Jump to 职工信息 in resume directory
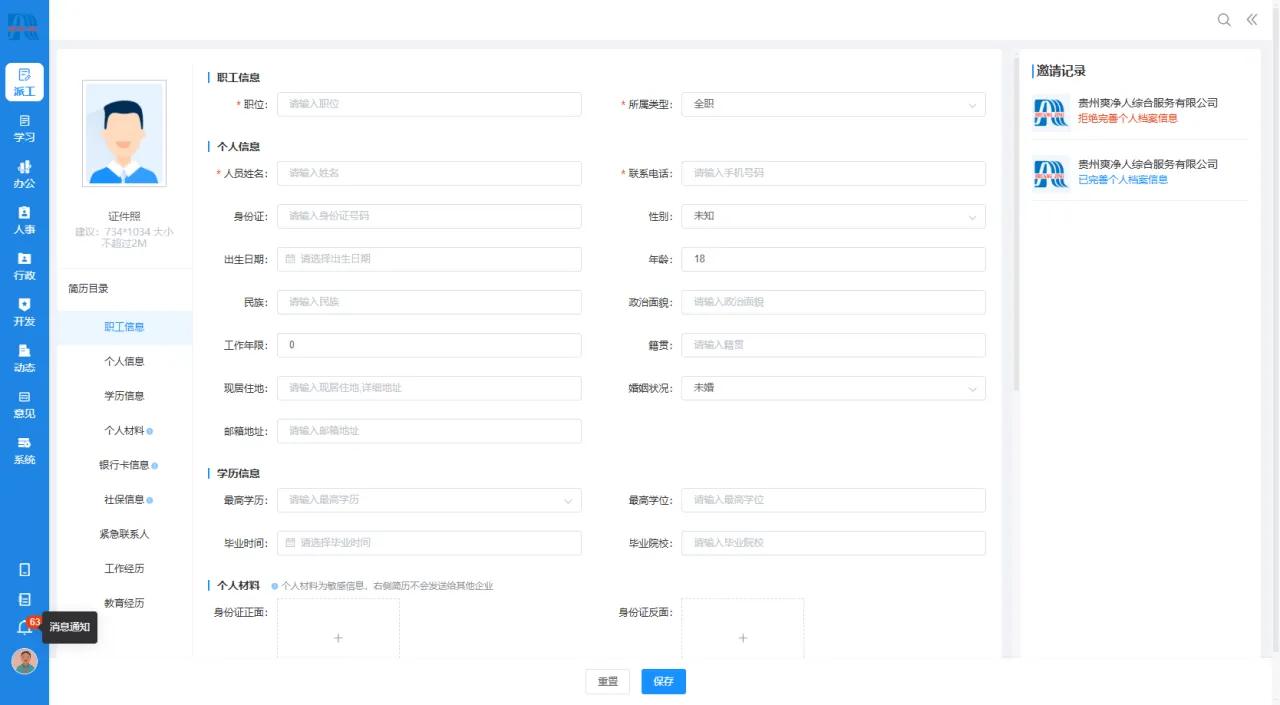The height and width of the screenshot is (705, 1280). pos(124,327)
